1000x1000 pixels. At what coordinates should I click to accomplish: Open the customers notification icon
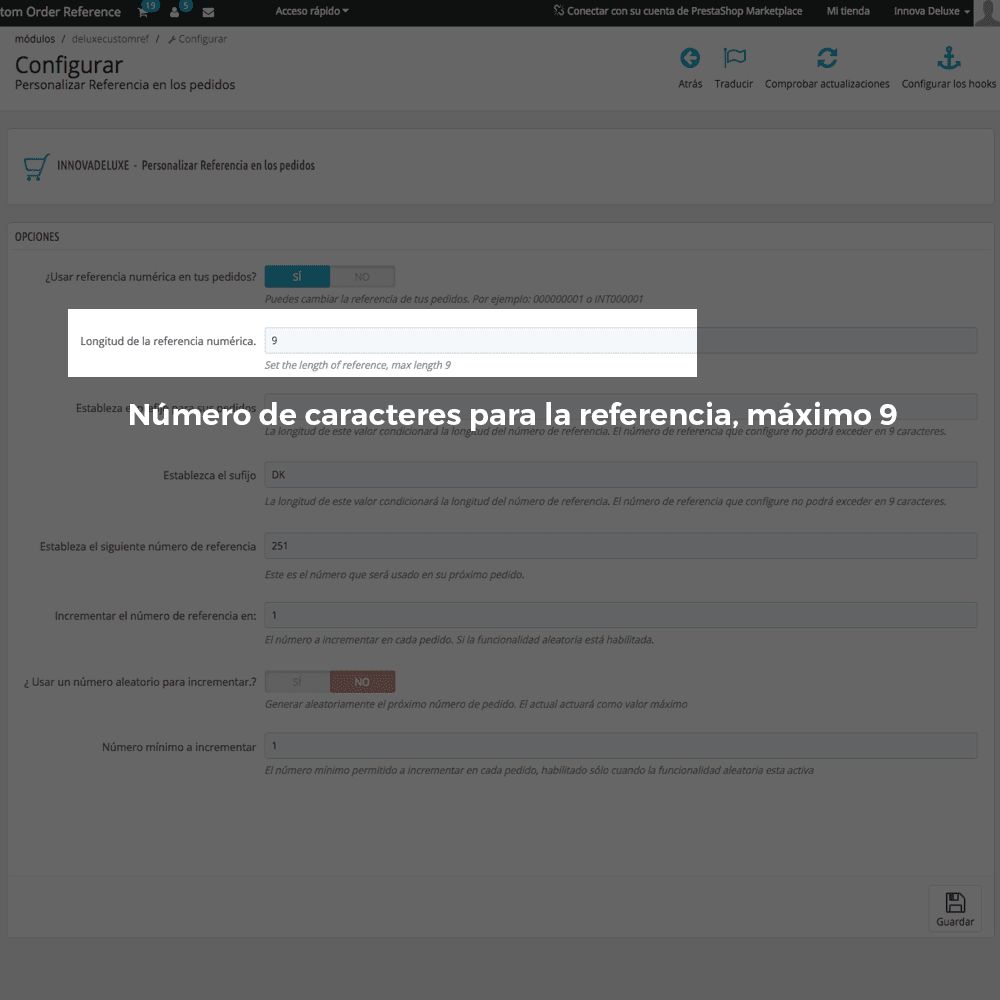point(174,12)
